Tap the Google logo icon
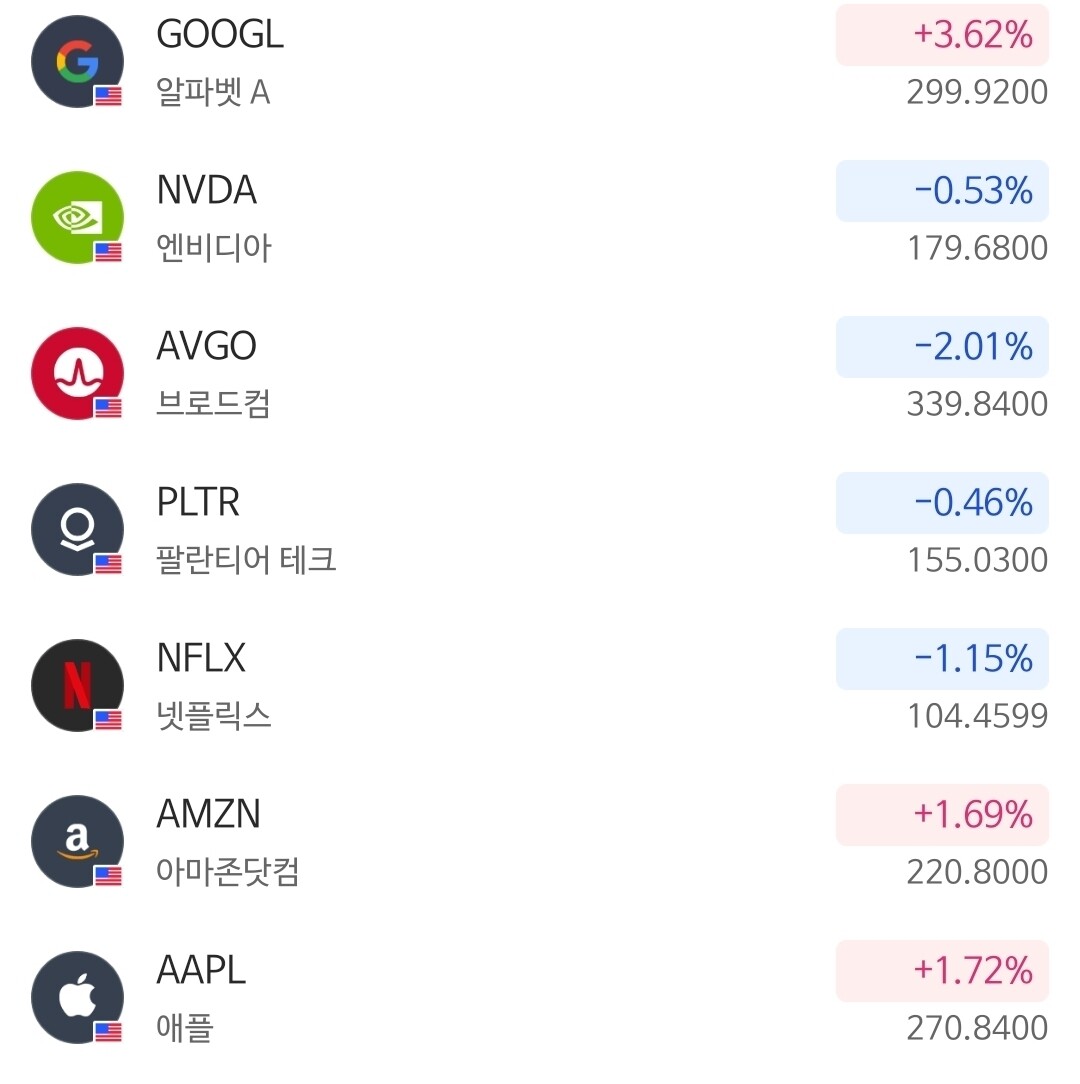 coord(77,62)
